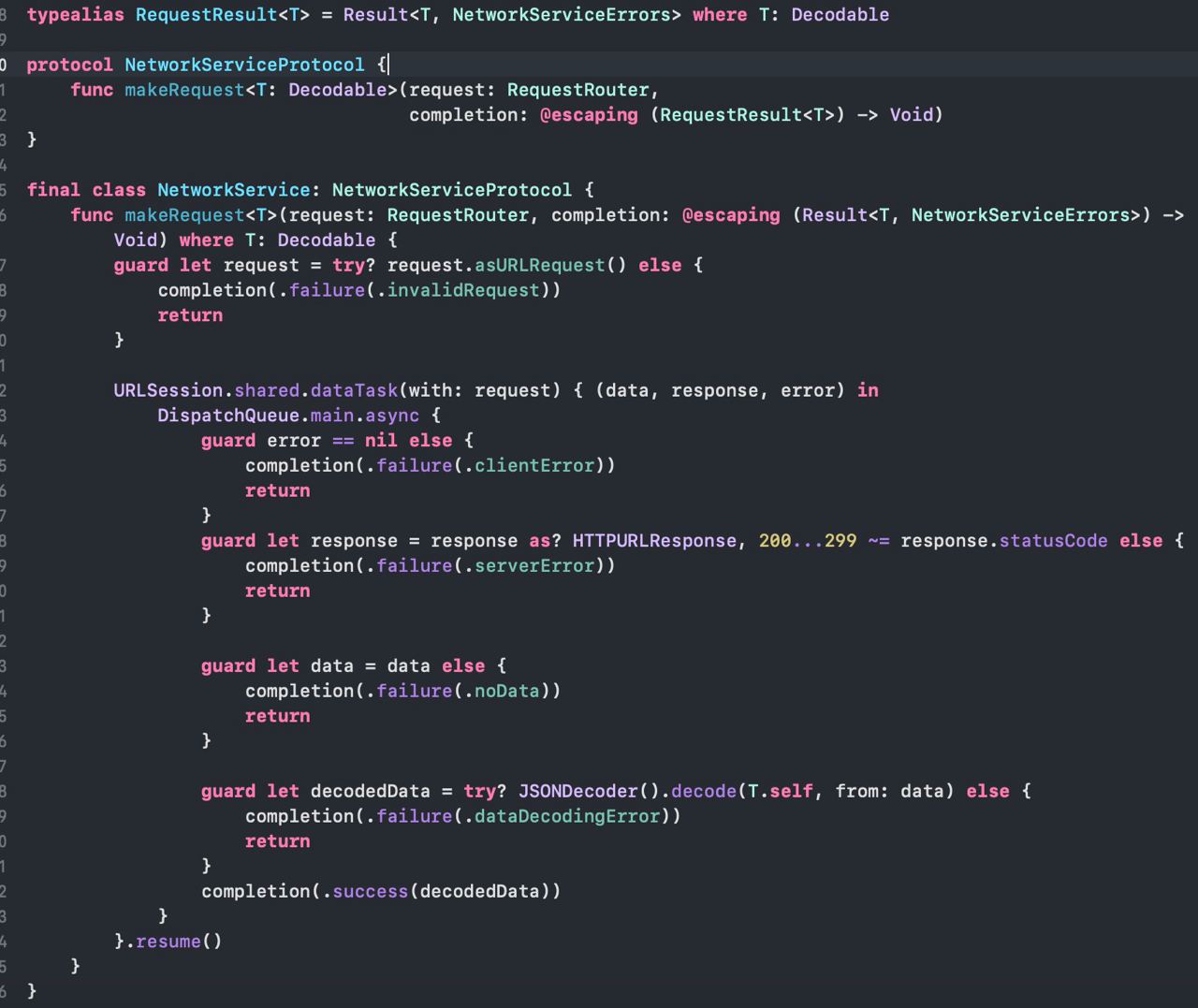Click T.self in the decode call

click(781, 791)
